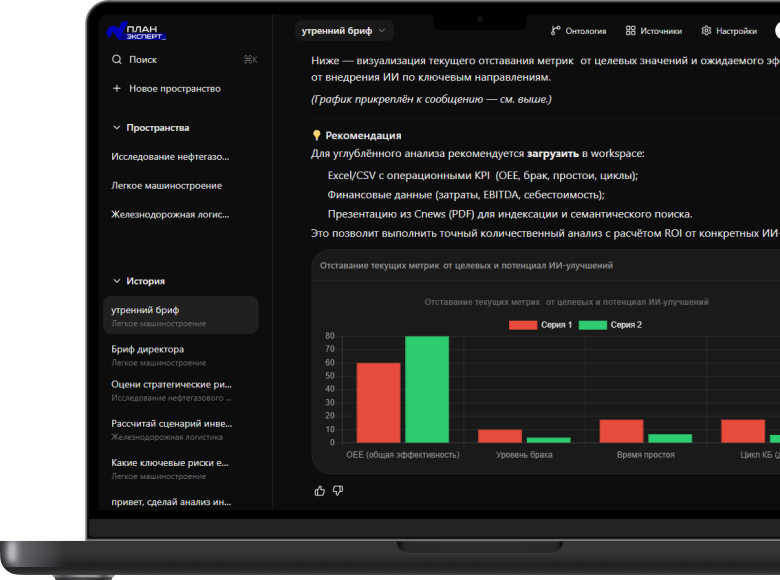The height and width of the screenshot is (580, 780).
Task: Click the План Эксперт logo
Action: (136, 31)
